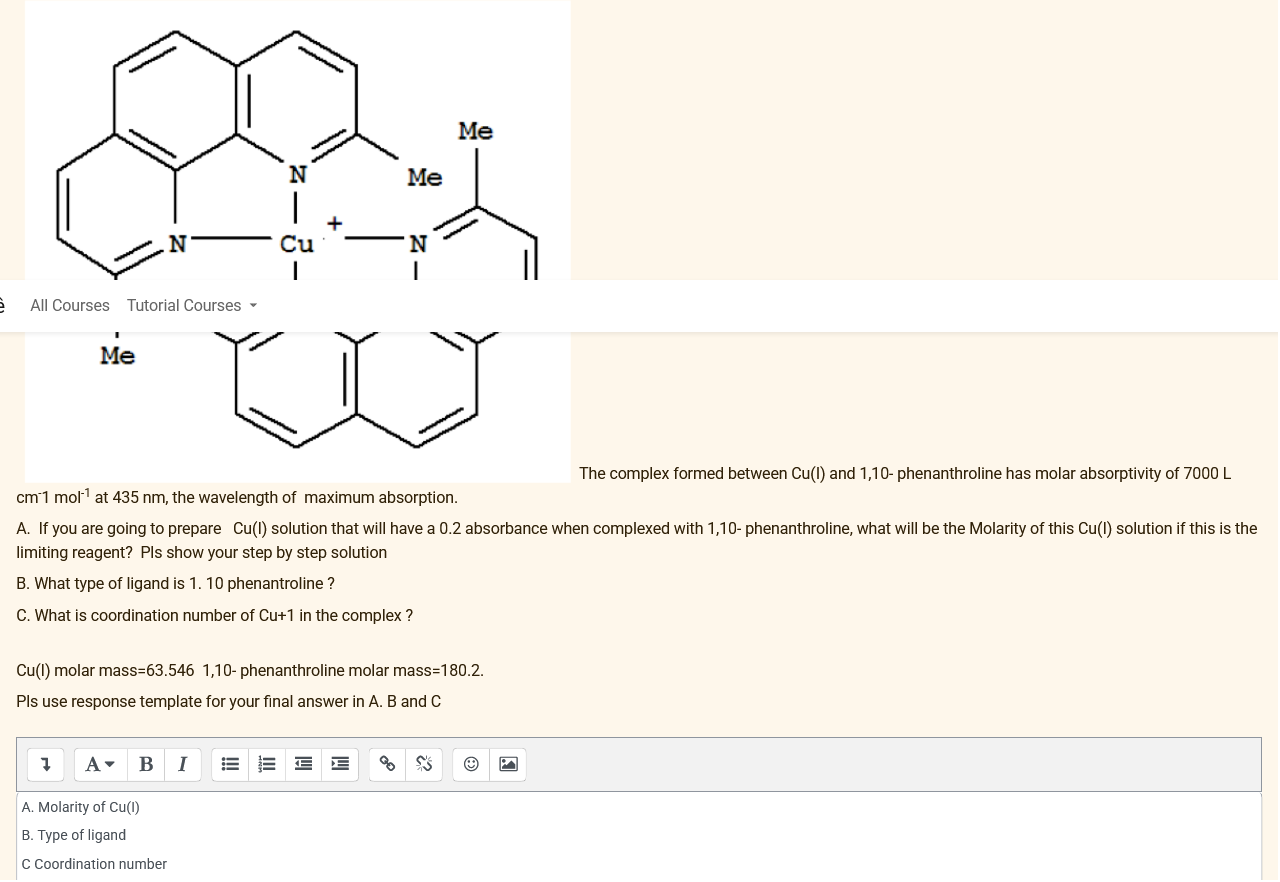1280x882 pixels.
Task: Insert an ordered numbered list
Action: (267, 765)
